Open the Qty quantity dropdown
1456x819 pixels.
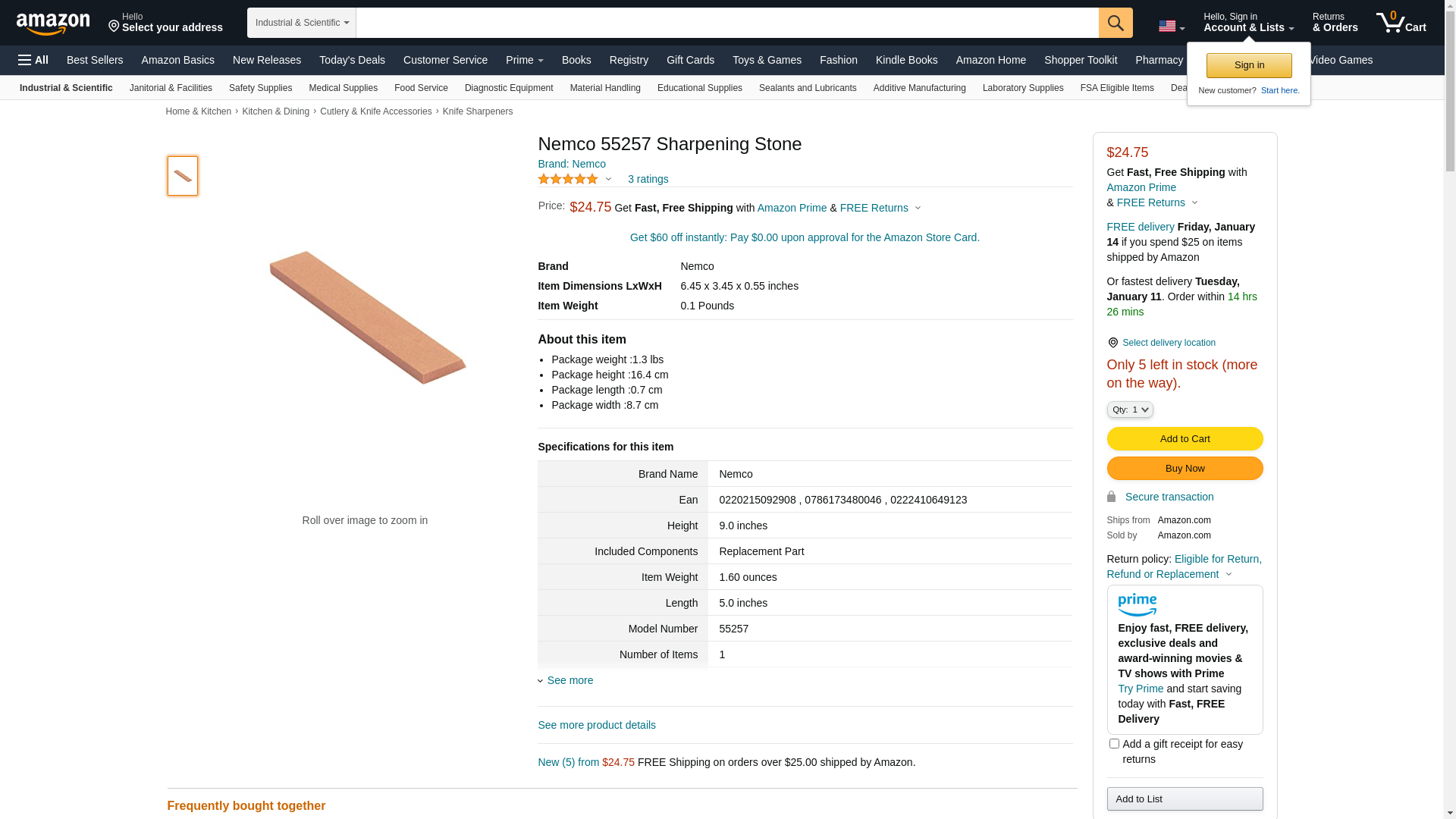1129,409
